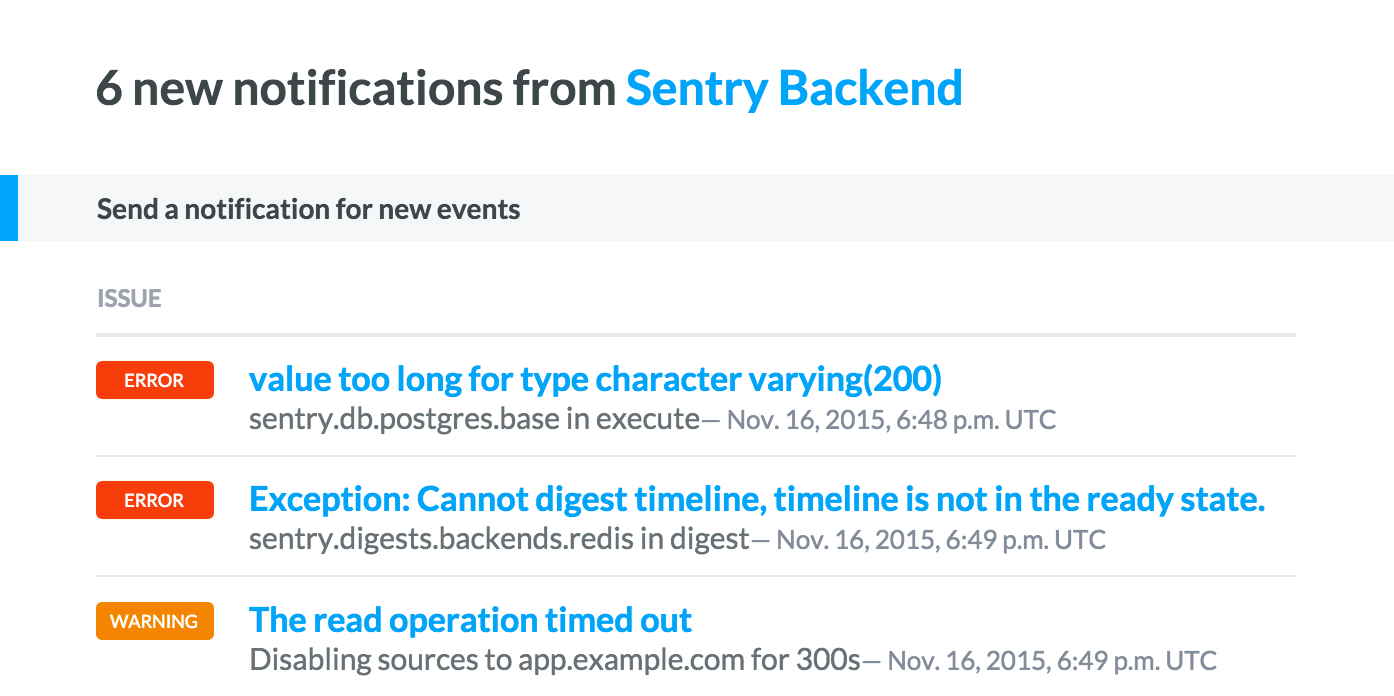This screenshot has height=696, width=1394.
Task: Click the red ERROR label next to the Exception issue
Action: 154,500
